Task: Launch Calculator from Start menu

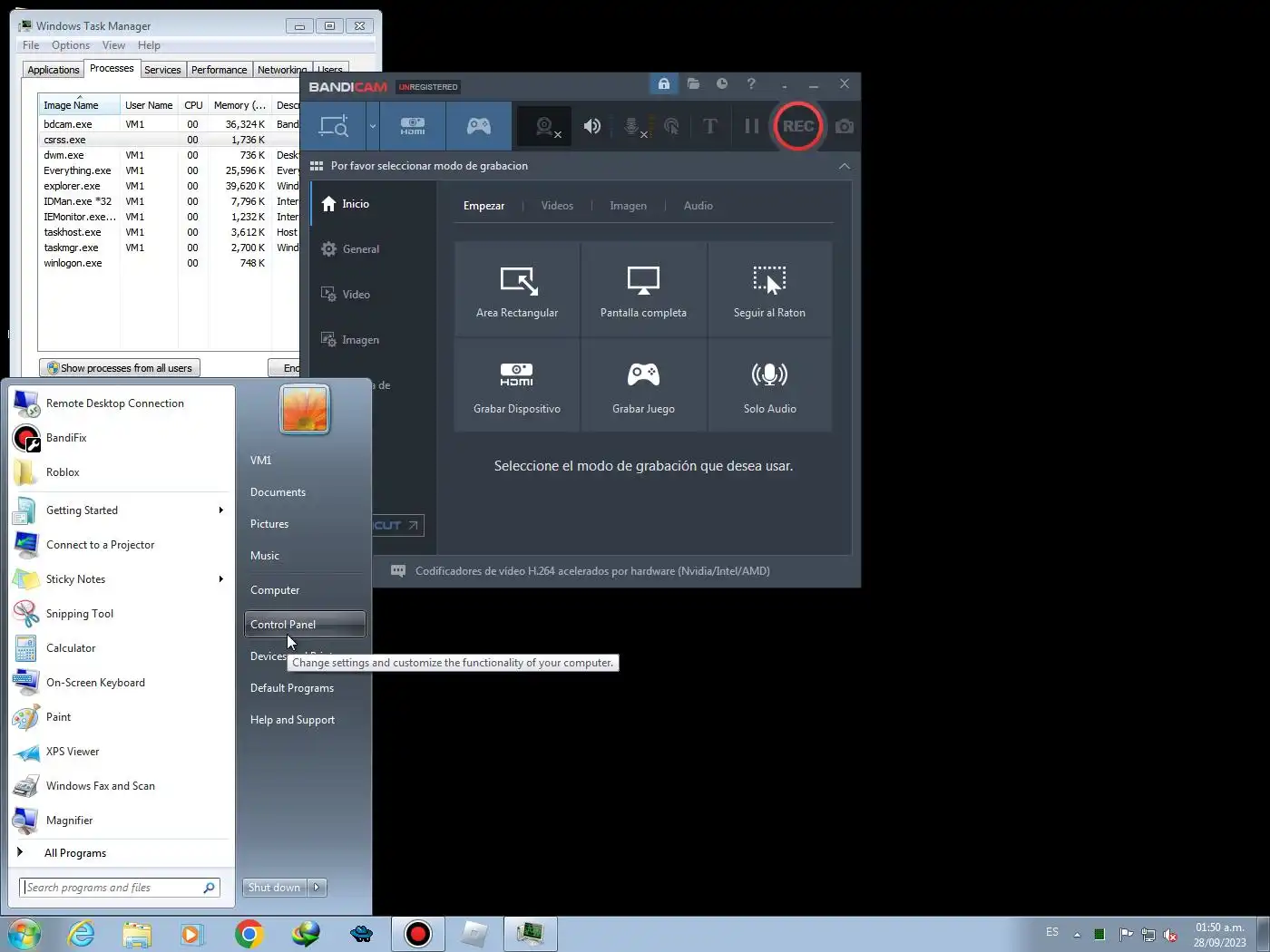Action: [x=121, y=648]
